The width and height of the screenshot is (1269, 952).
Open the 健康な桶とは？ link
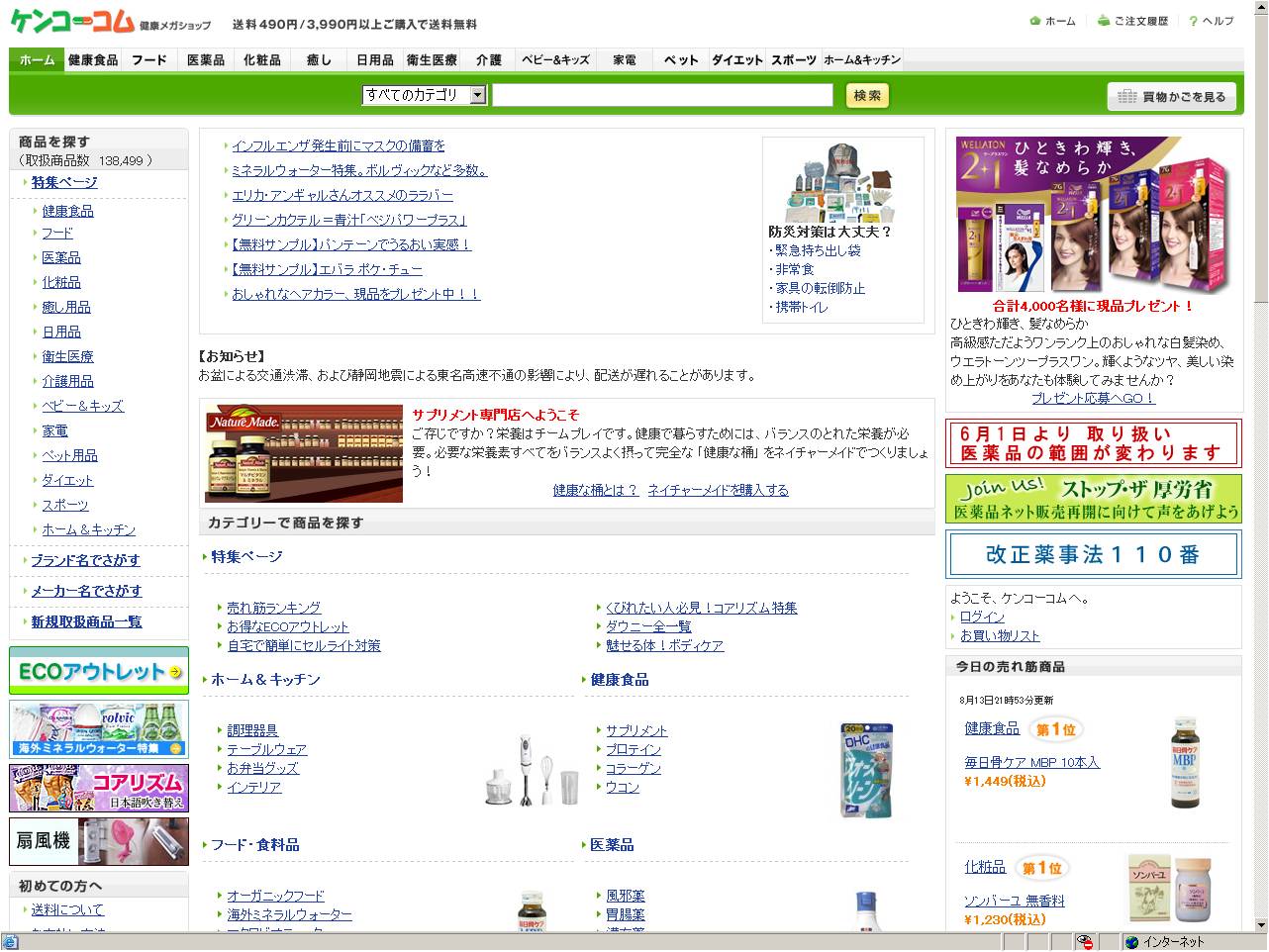coord(596,490)
